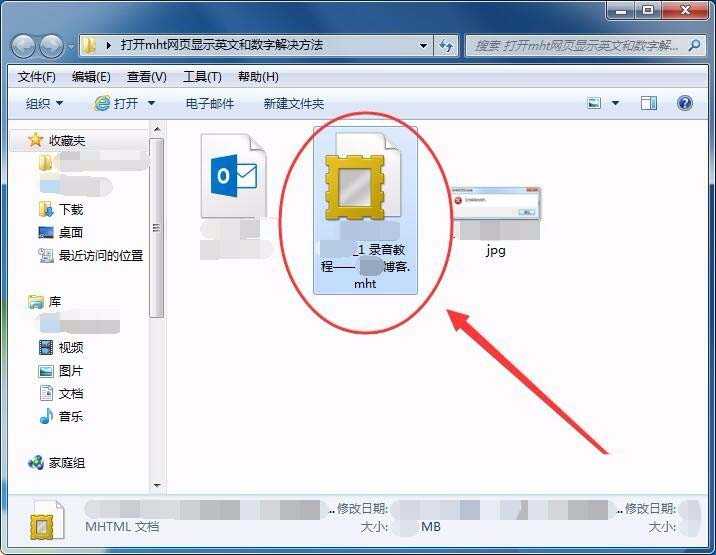Click the Forward navigation arrow button
The image size is (716, 555).
(51, 46)
